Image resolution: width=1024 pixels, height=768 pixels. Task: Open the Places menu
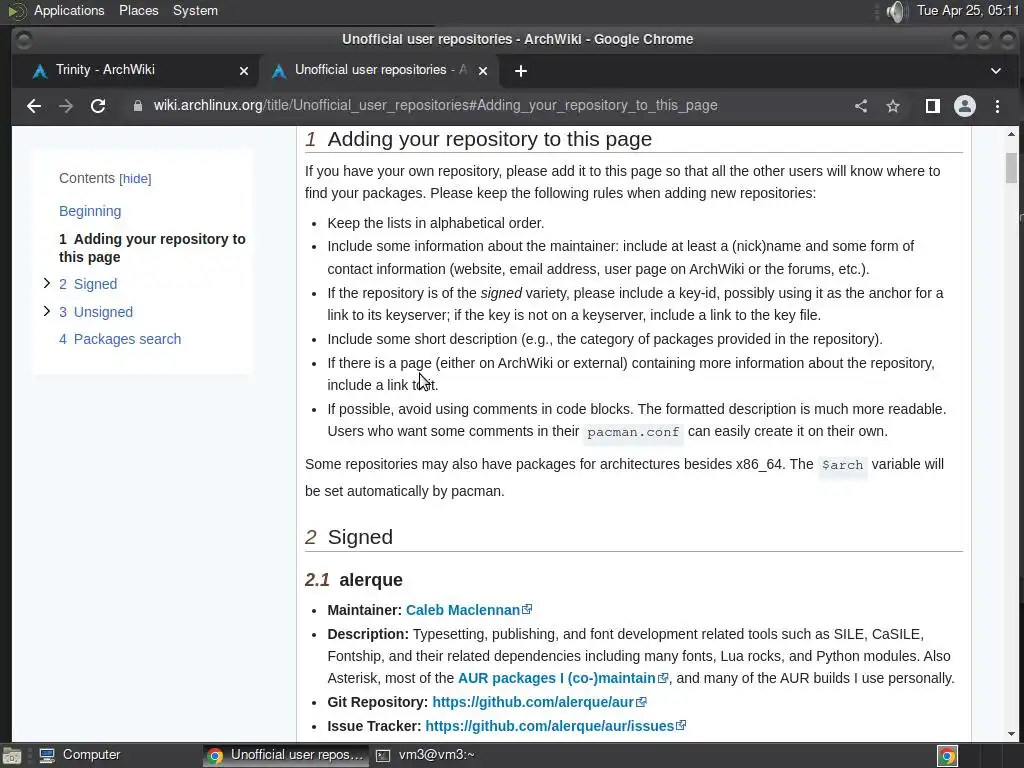coord(138,10)
